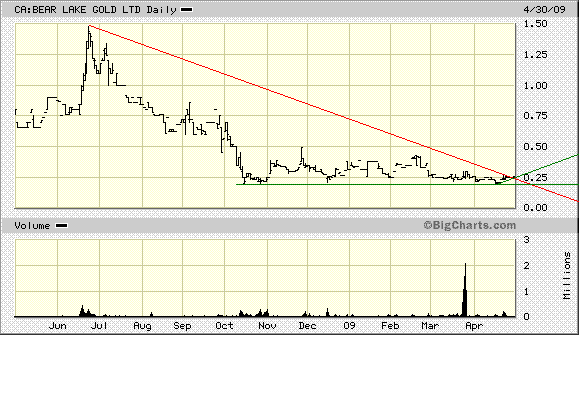Click the 1.00 price axis label
This screenshot has height=405, width=579.
tap(535, 85)
